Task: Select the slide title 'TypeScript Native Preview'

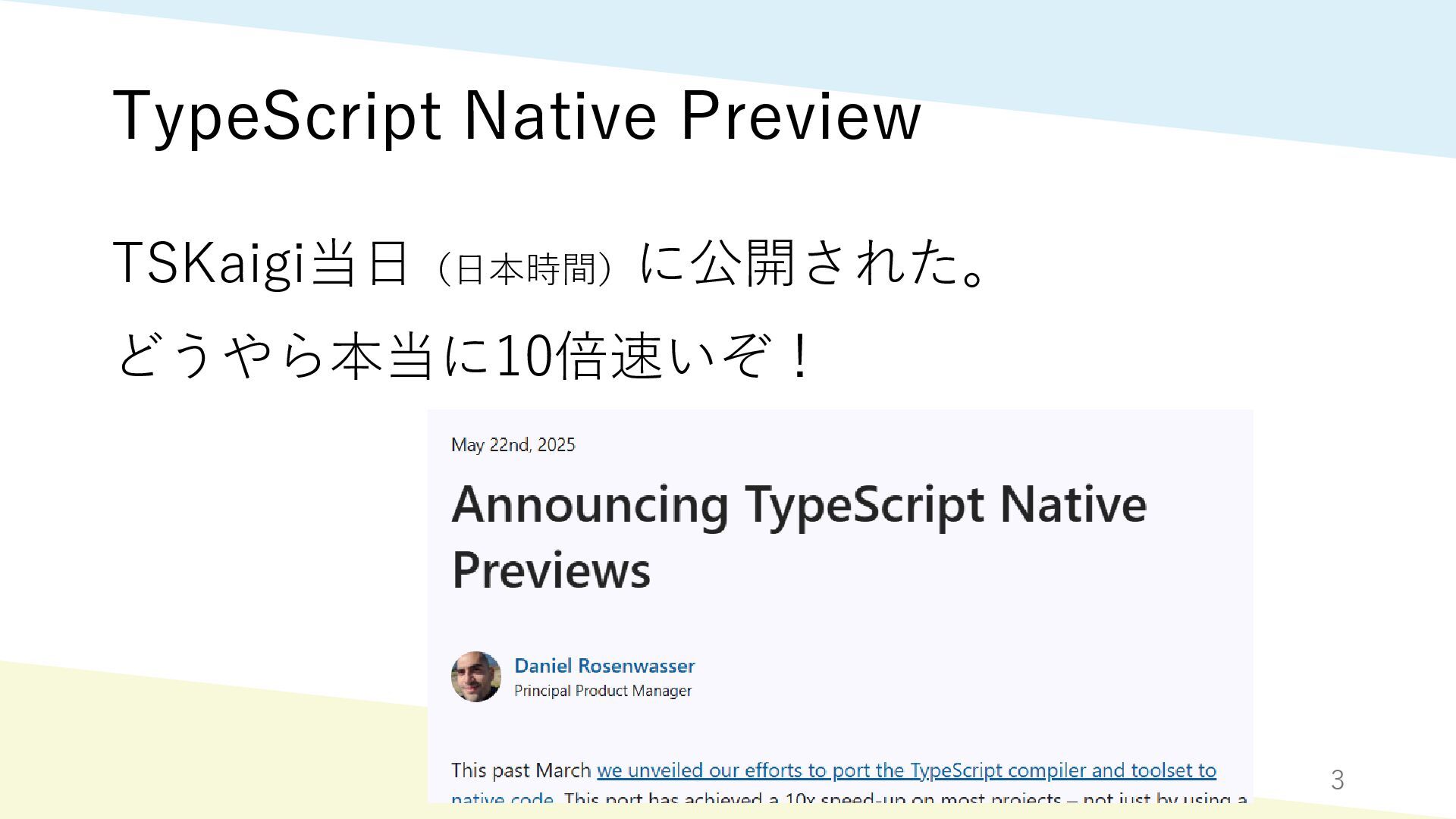Action: [516, 116]
